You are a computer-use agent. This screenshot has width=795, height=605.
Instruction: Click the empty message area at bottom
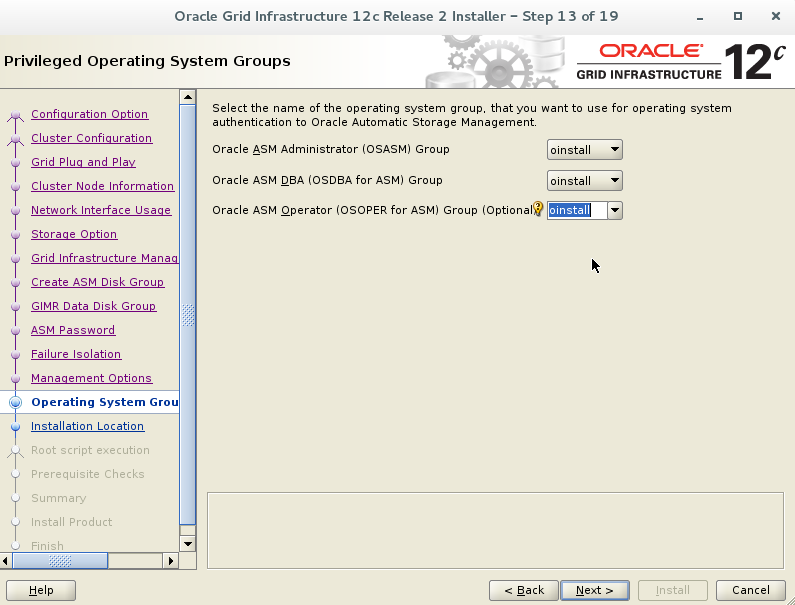pyautogui.click(x=495, y=530)
